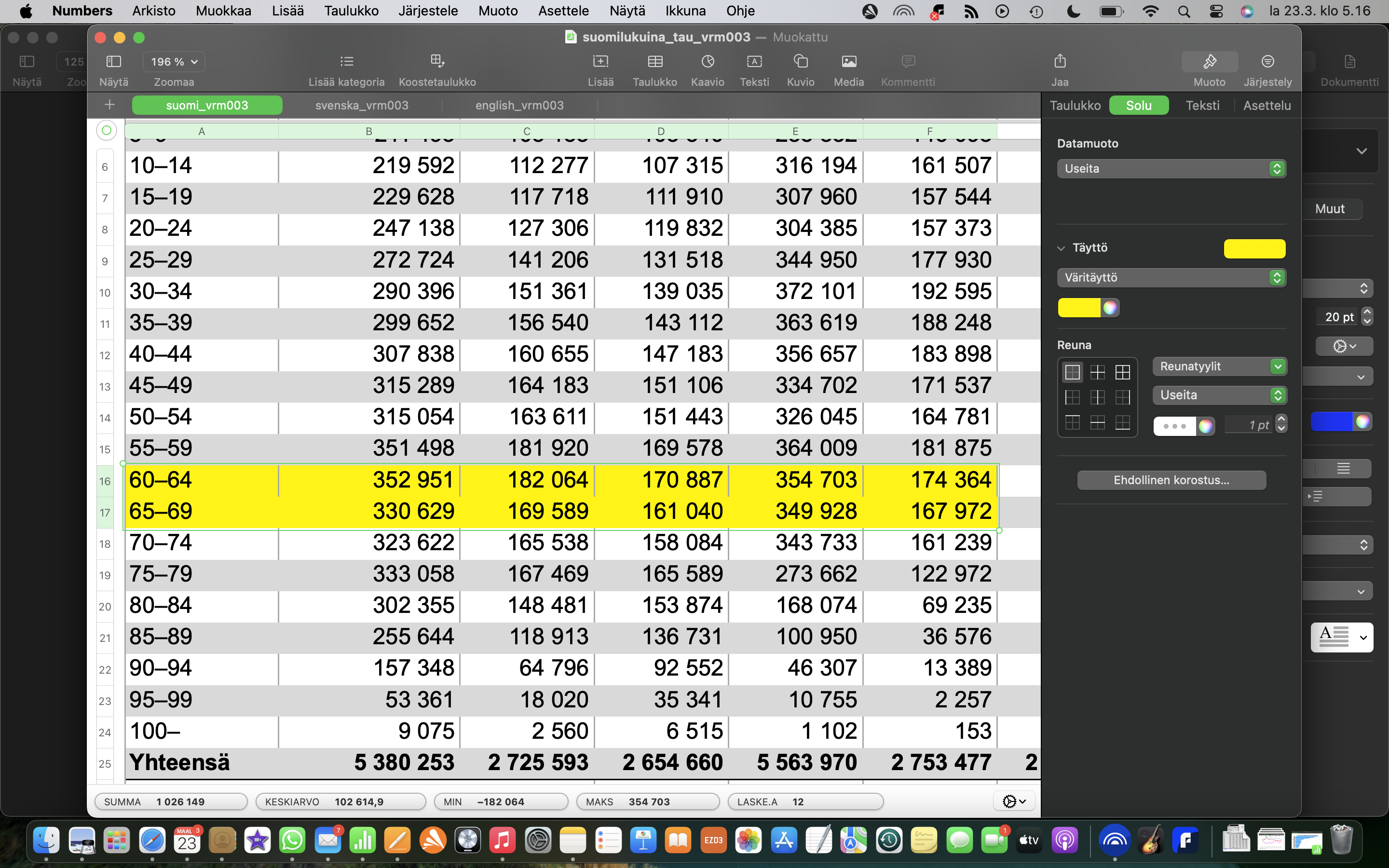Open the Kaavio chart insert menu
The height and width of the screenshot is (868, 1389).
pyautogui.click(x=707, y=61)
